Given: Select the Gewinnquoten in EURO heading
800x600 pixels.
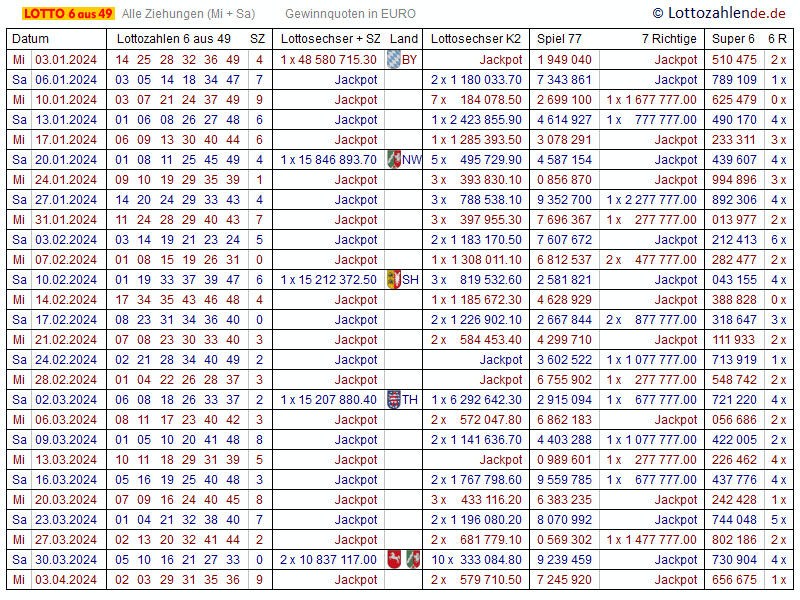Looking at the screenshot, I should point(350,14).
